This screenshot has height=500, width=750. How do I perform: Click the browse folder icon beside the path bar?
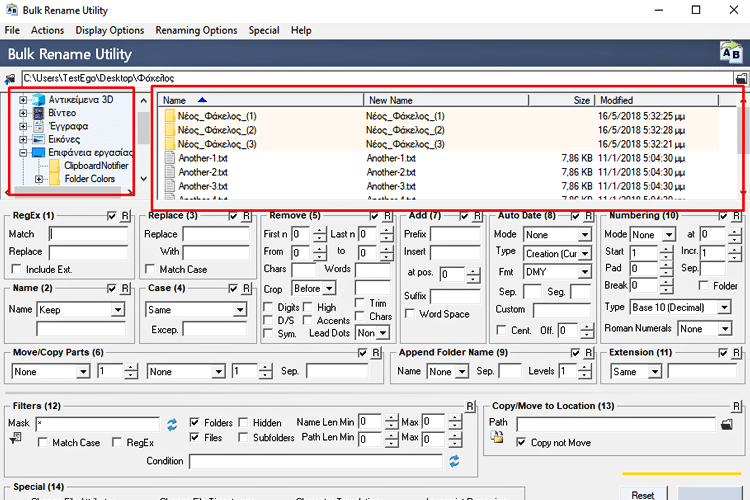click(x=740, y=78)
